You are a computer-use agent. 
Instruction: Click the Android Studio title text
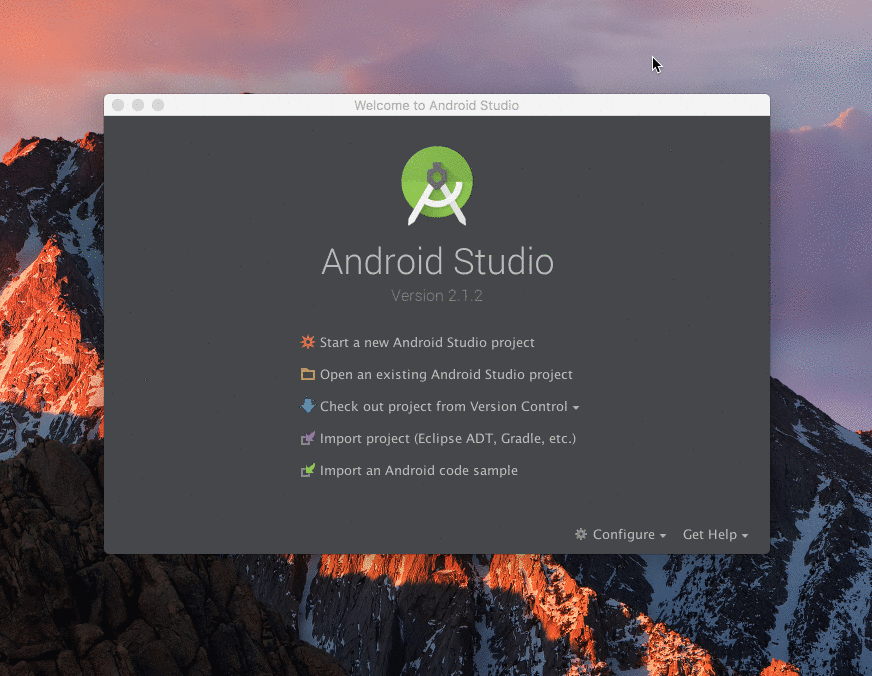[437, 262]
